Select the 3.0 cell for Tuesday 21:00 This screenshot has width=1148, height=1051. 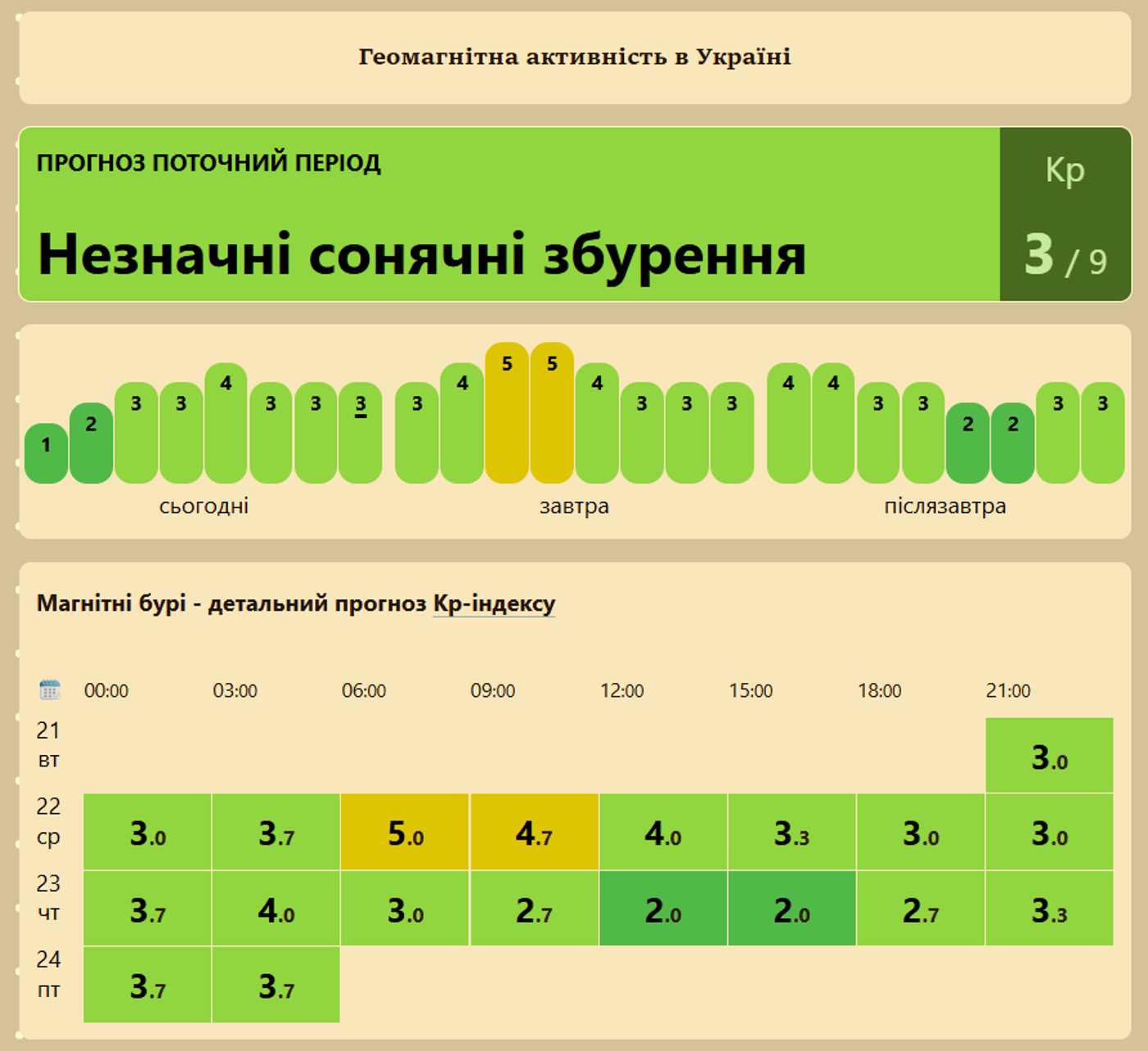click(x=1050, y=756)
